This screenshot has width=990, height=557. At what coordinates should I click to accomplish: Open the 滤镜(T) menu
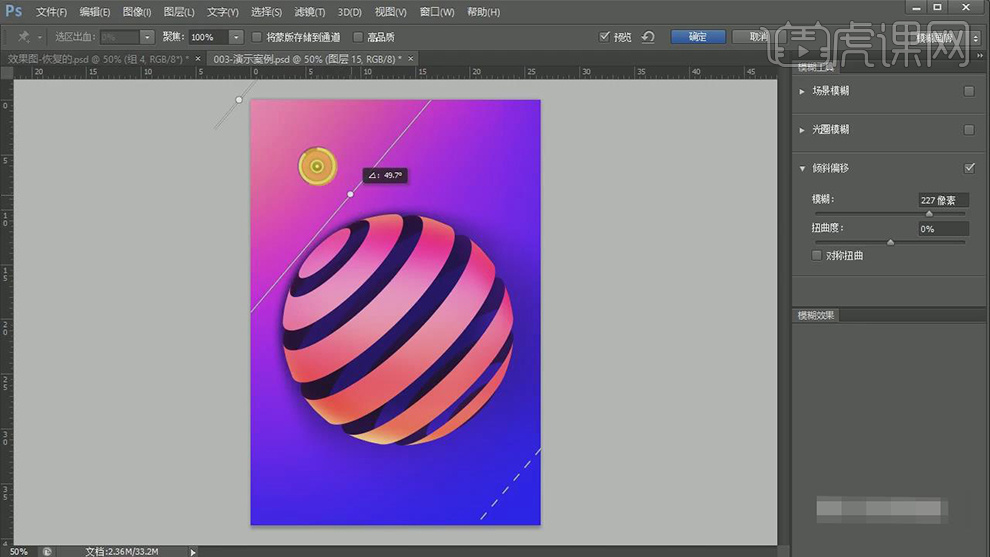coord(309,12)
